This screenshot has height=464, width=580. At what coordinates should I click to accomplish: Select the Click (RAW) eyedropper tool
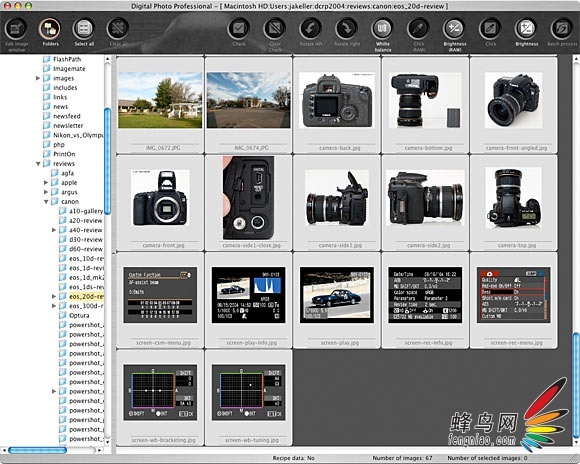pyautogui.click(x=418, y=28)
